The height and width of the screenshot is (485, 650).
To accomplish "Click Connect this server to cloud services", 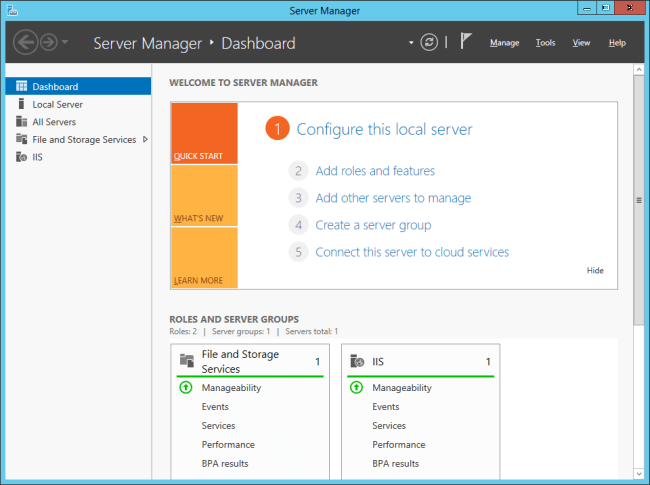I will click(412, 252).
